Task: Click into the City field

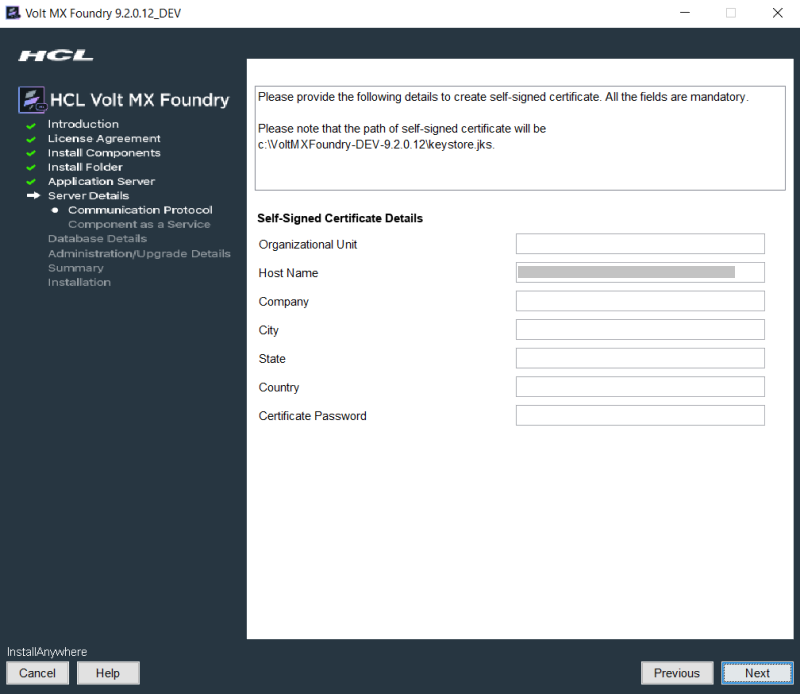Action: (640, 330)
